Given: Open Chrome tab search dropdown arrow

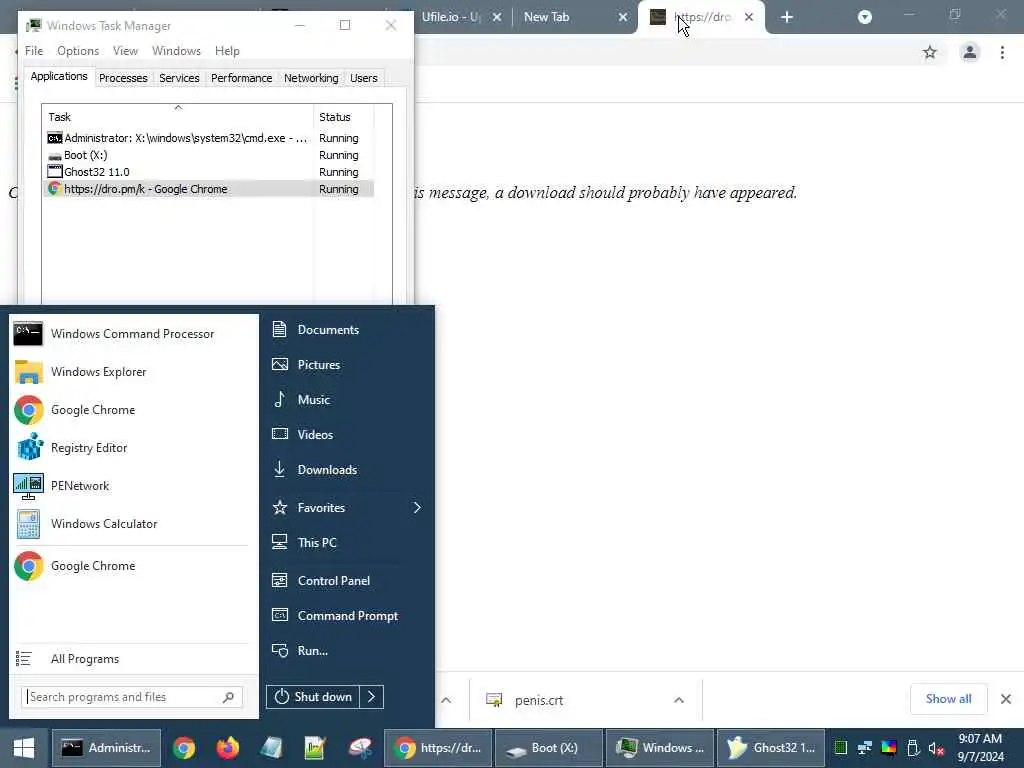Looking at the screenshot, I should pos(865,17).
